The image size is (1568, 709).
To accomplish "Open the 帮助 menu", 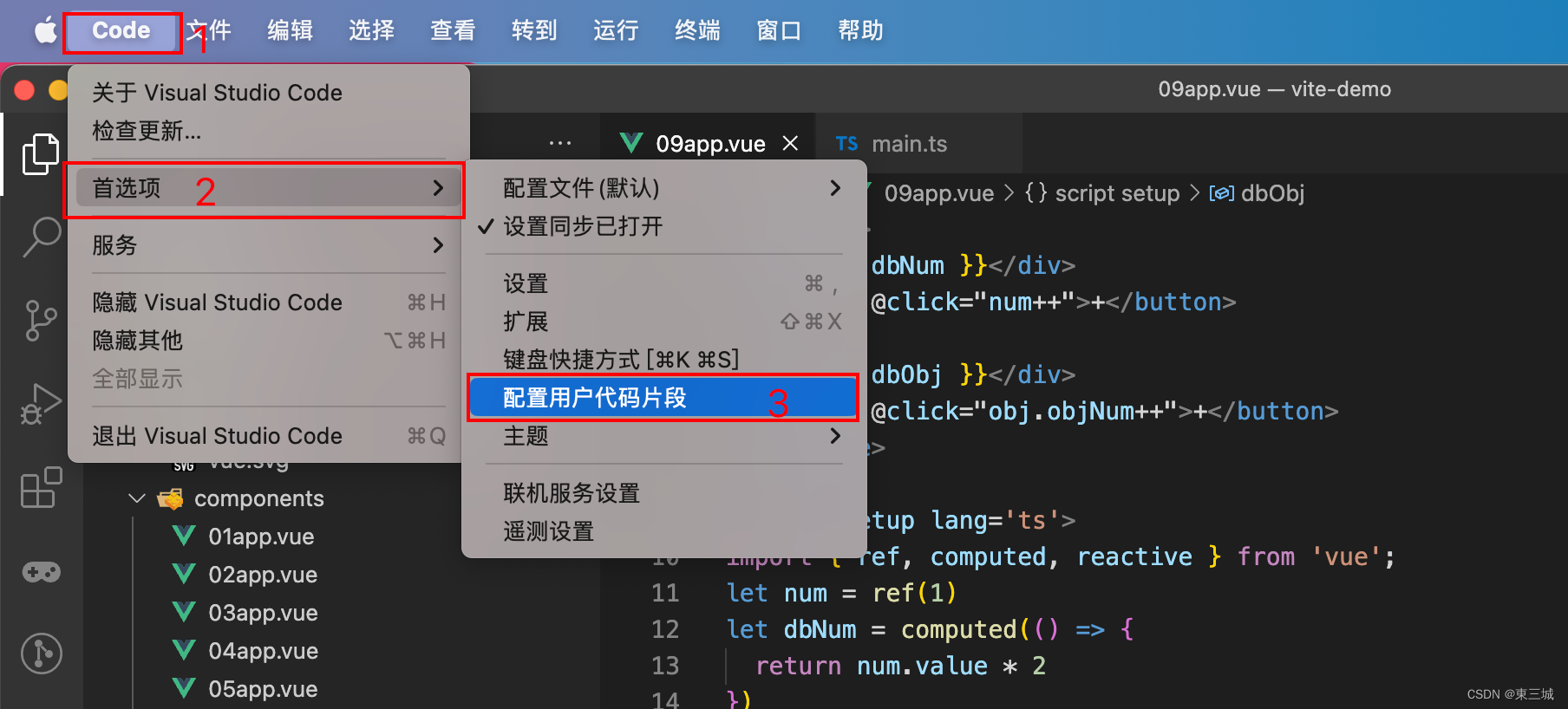I will click(x=860, y=30).
